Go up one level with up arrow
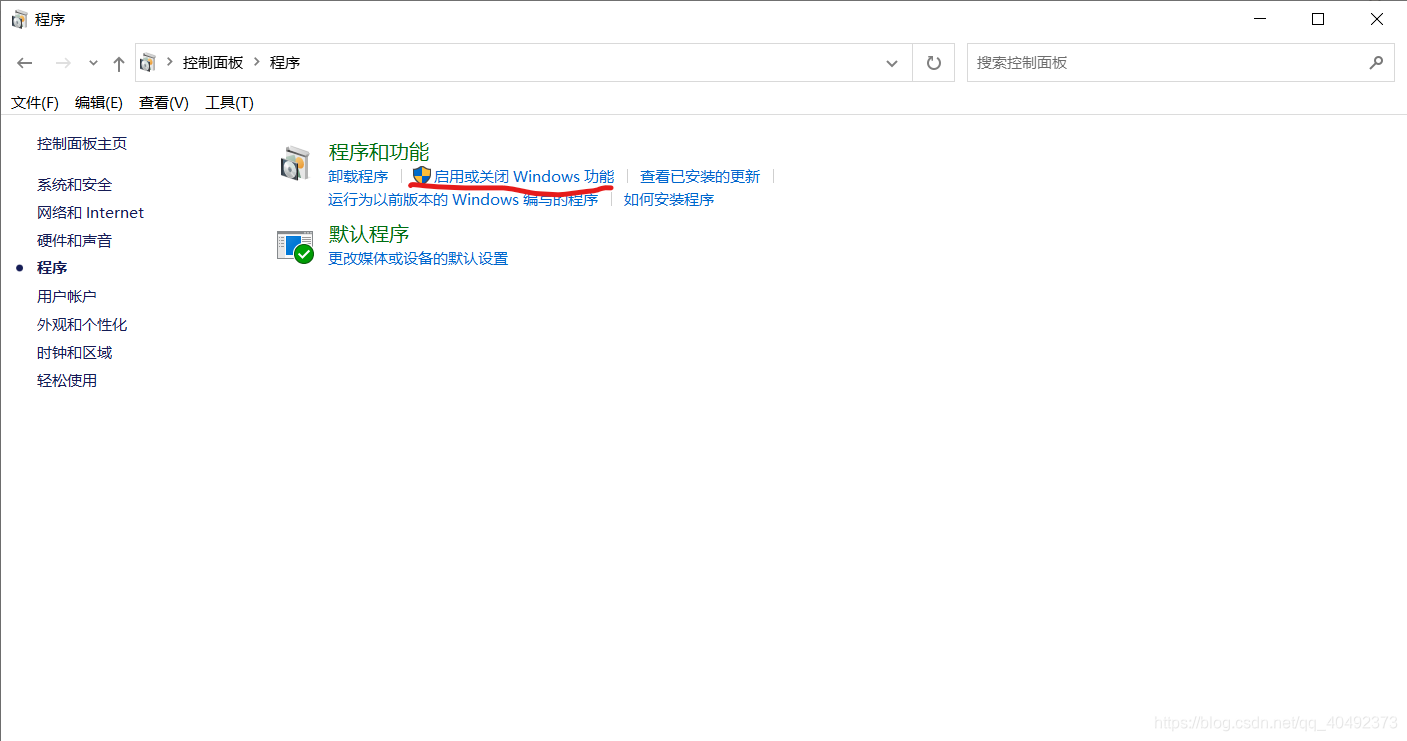The width and height of the screenshot is (1407, 741). pyautogui.click(x=119, y=63)
